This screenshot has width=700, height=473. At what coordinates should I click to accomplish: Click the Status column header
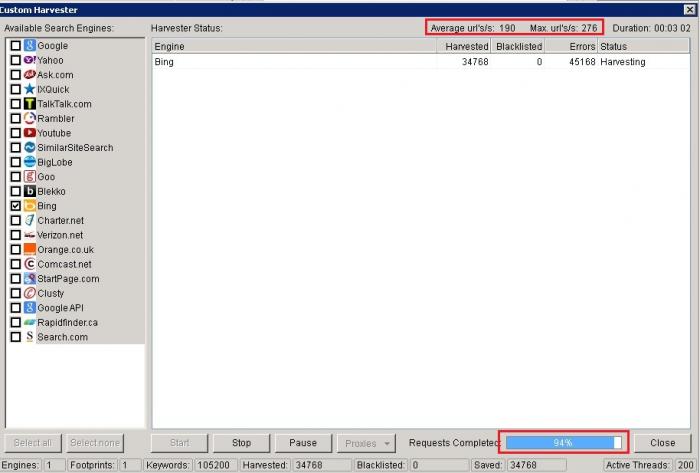coord(643,46)
